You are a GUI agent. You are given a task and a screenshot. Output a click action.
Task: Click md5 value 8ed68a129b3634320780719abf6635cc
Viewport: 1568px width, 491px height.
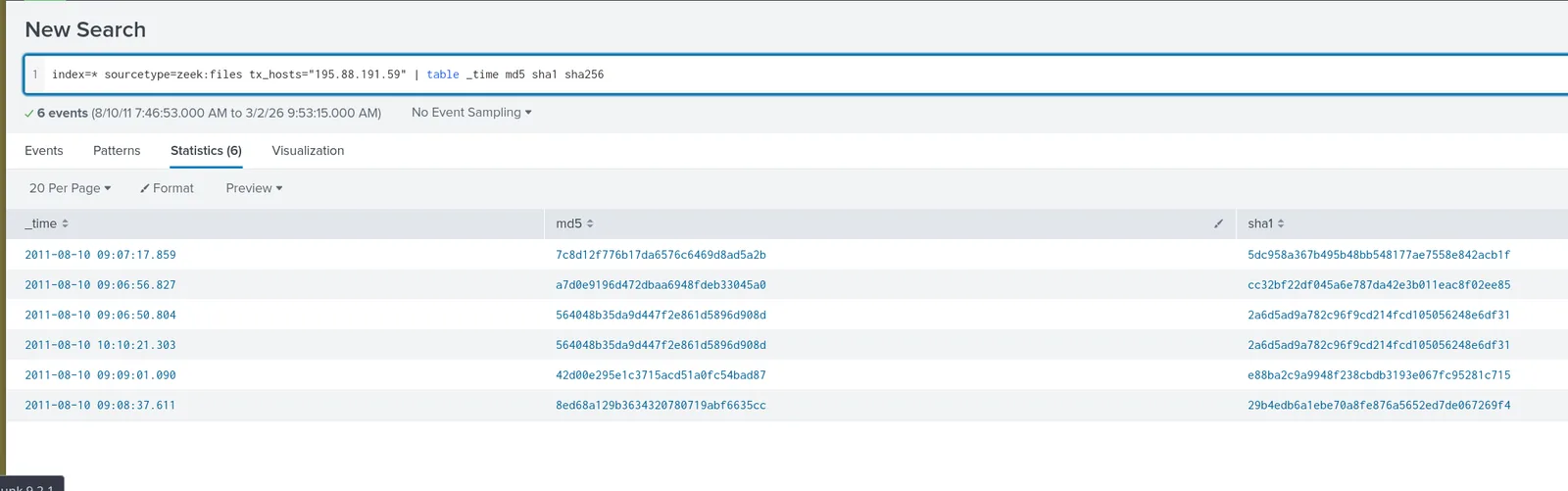661,406
